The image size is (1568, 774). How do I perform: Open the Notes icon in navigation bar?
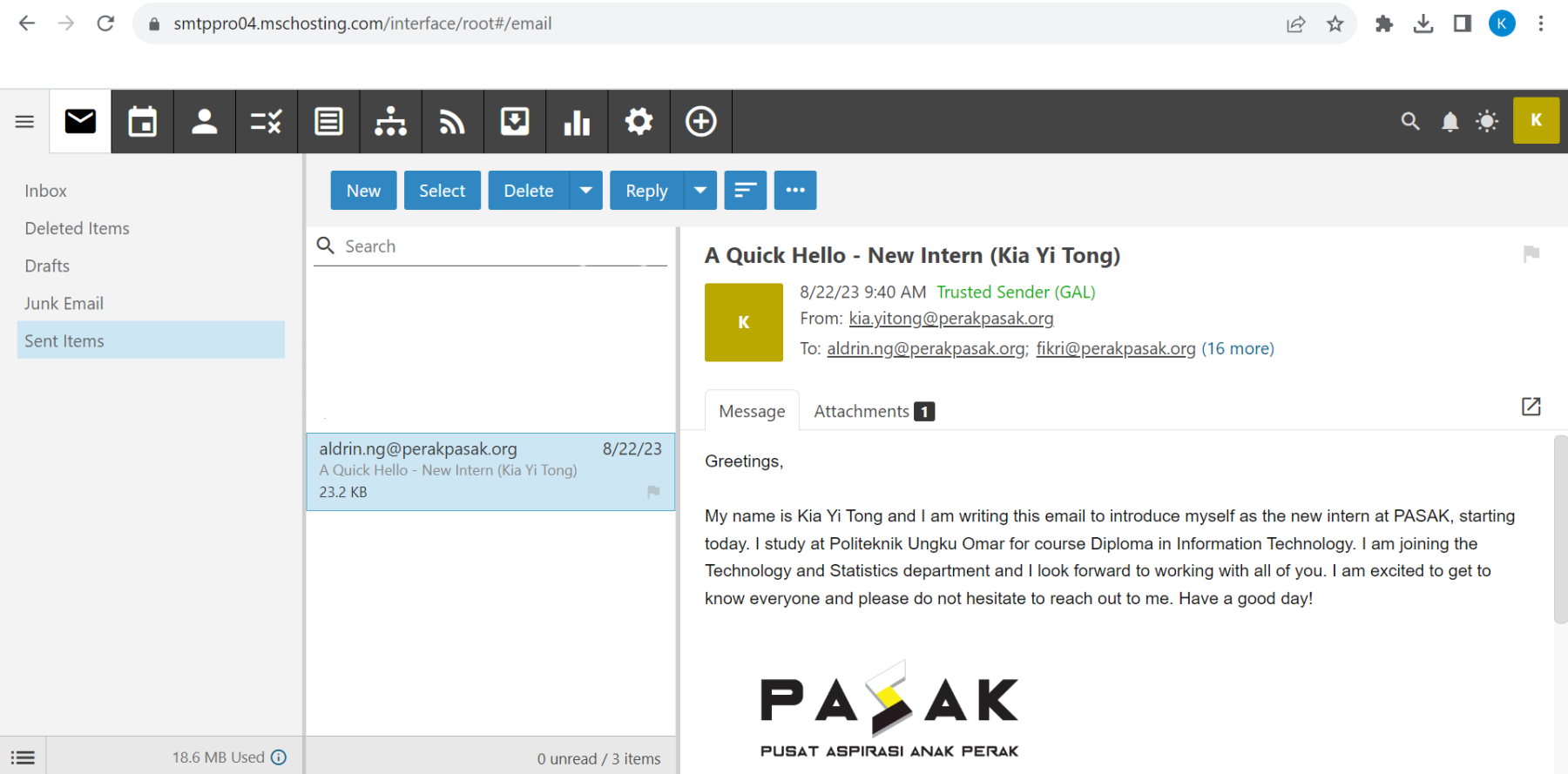point(328,122)
